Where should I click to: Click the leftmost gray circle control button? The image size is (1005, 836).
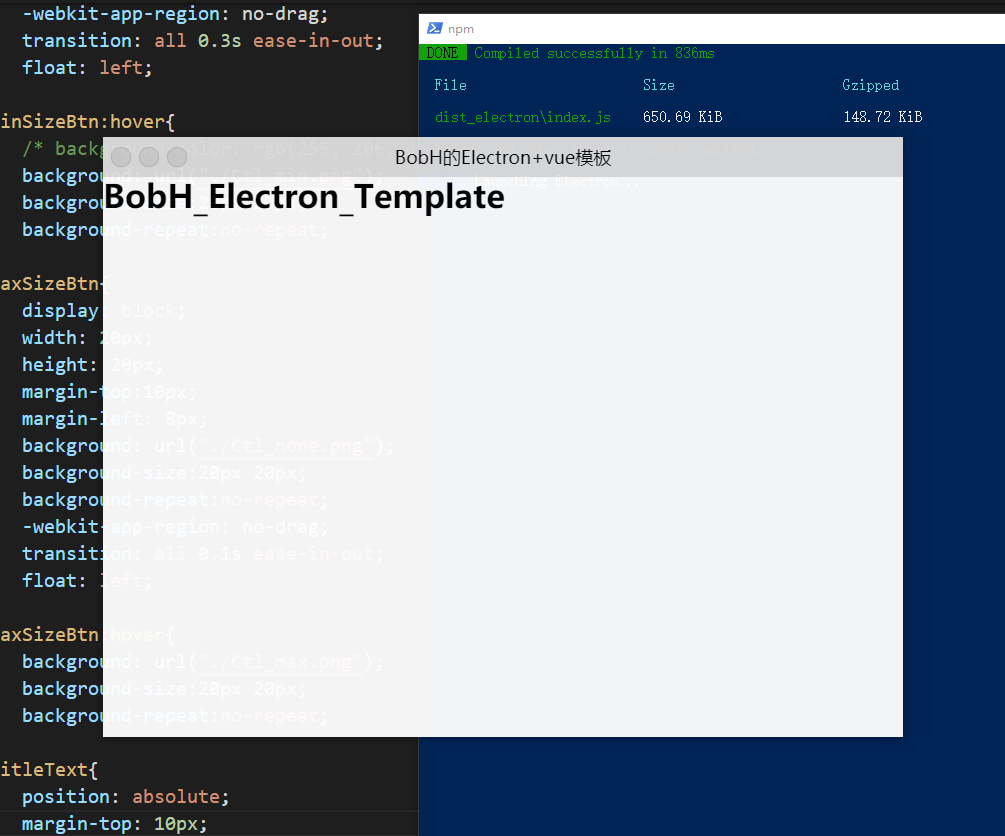121,157
